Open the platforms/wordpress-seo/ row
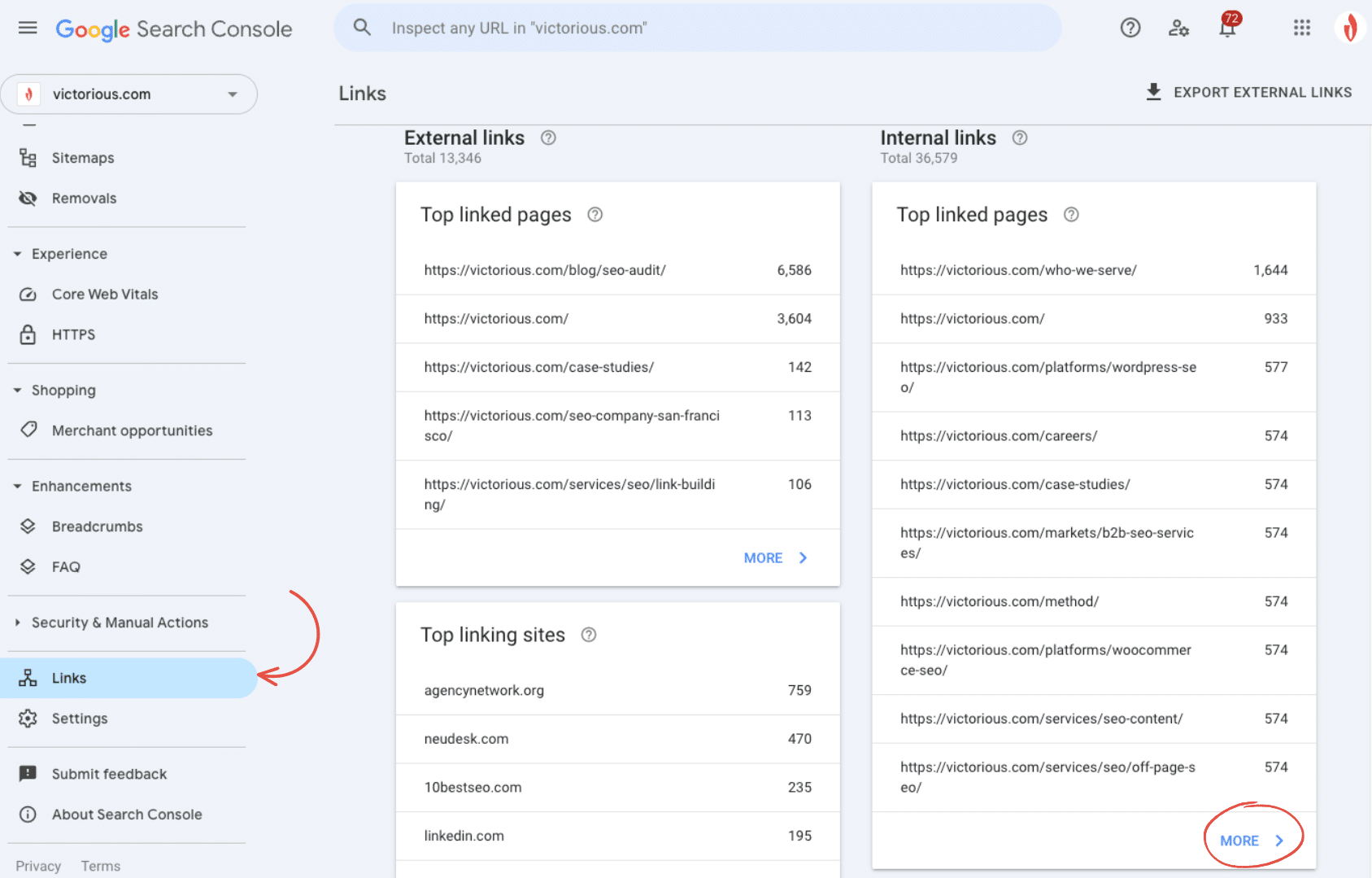 pyautogui.click(x=1094, y=377)
